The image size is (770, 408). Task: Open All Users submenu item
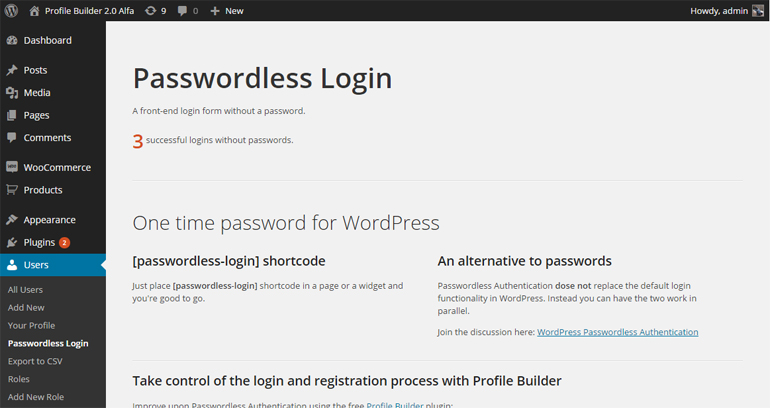click(26, 290)
